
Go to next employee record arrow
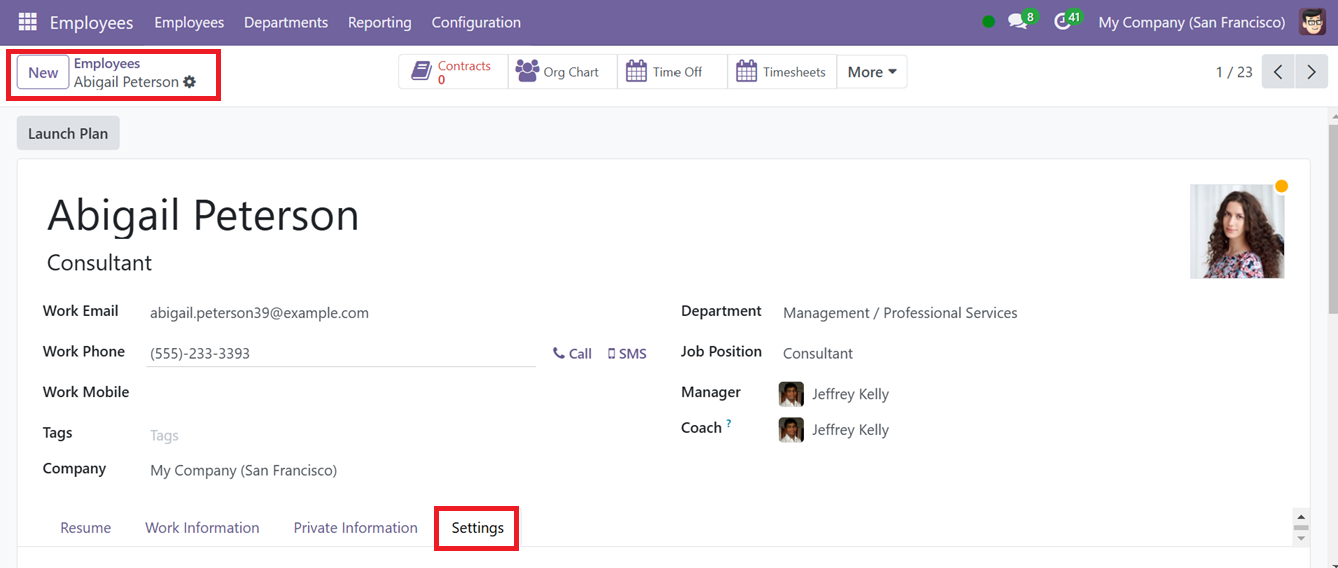coord(1311,72)
